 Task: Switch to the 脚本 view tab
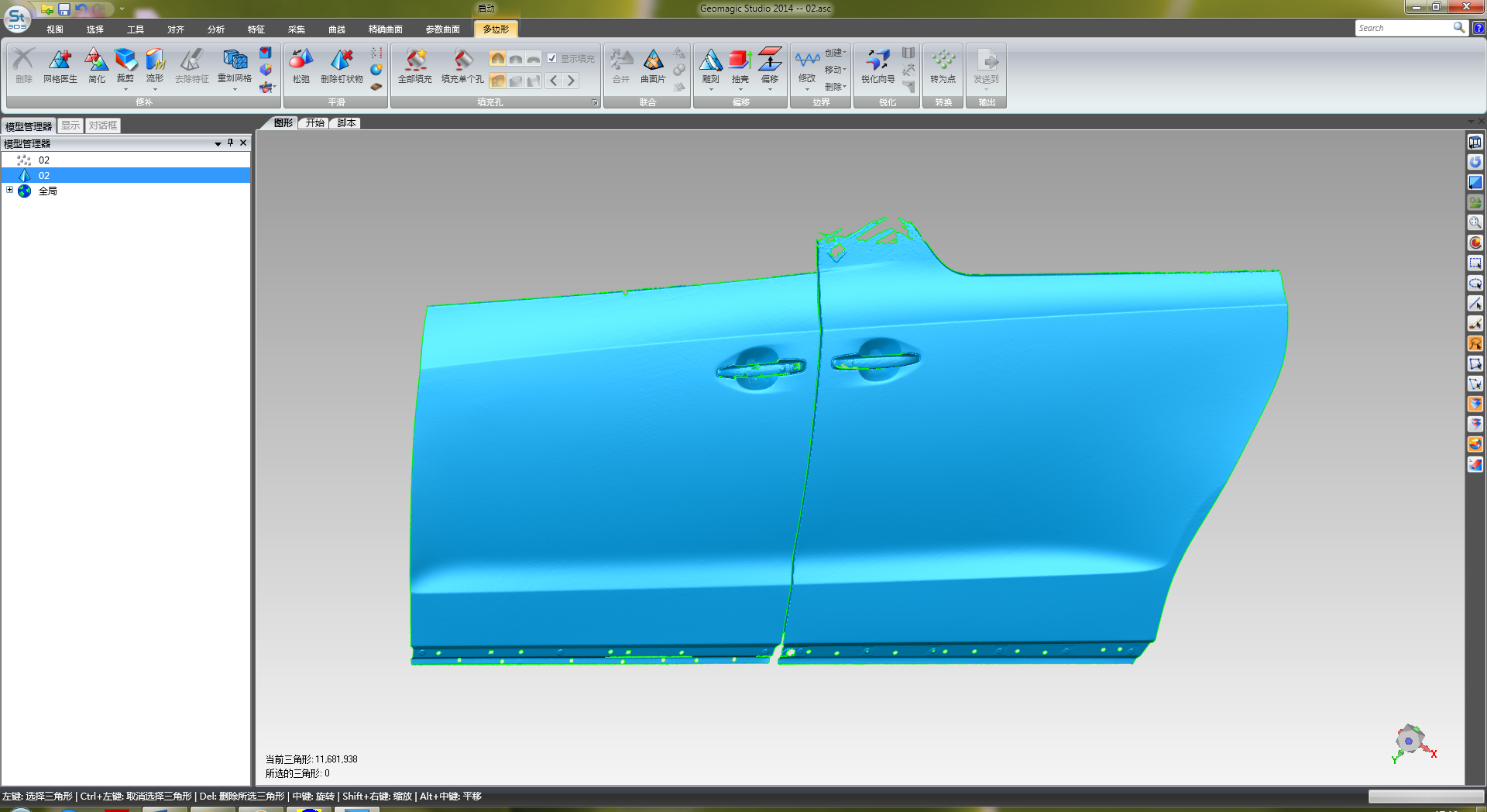click(346, 123)
